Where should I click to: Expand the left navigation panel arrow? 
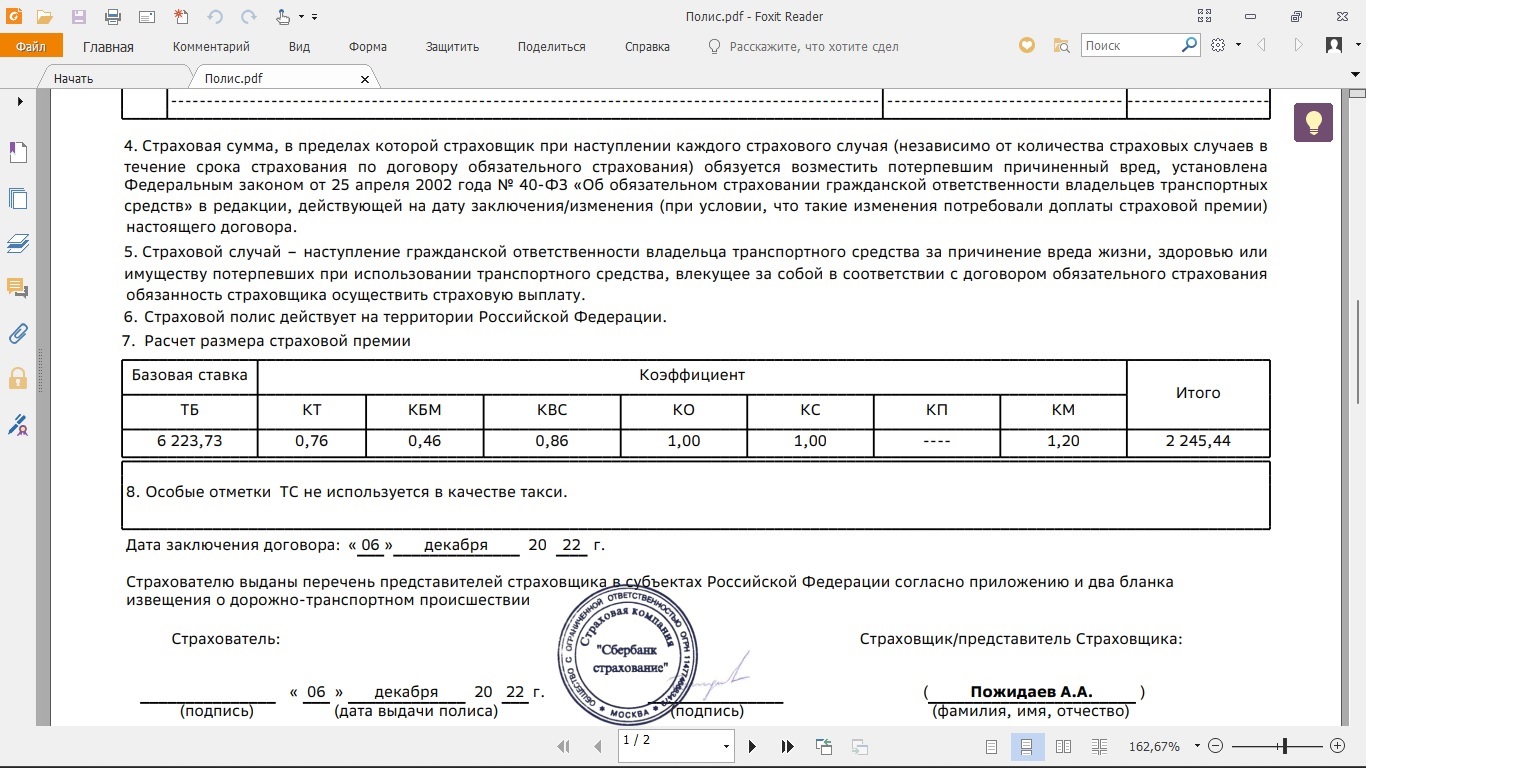pyautogui.click(x=18, y=102)
